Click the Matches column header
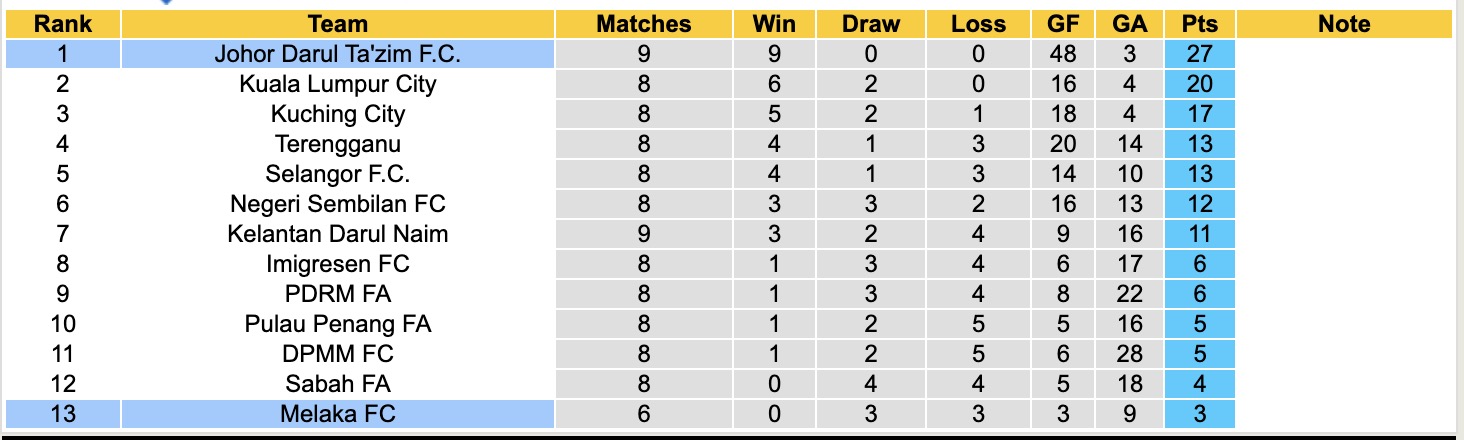This screenshot has width=1464, height=440. point(643,24)
